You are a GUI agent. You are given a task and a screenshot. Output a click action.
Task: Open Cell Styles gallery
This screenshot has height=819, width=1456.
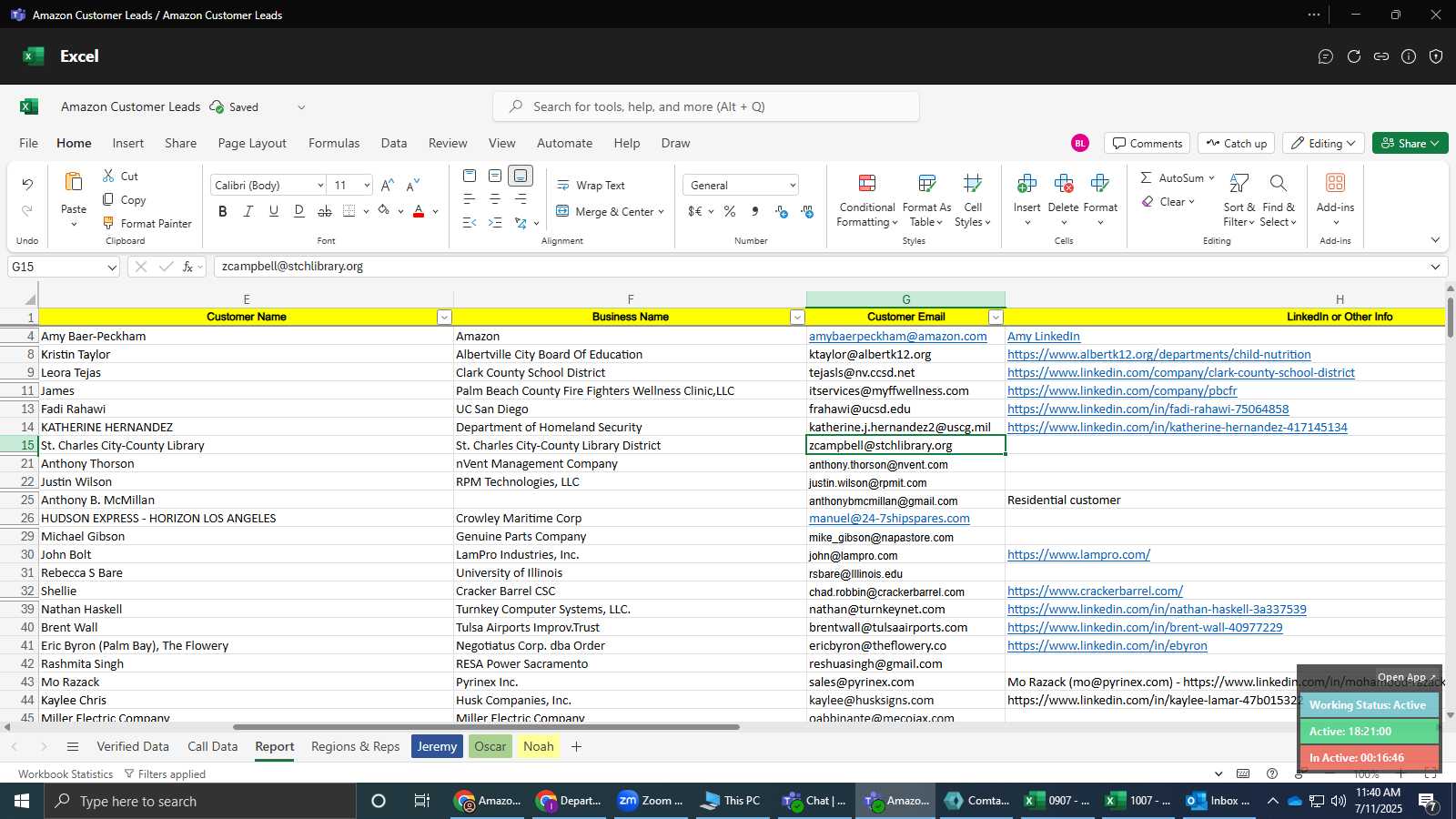(973, 200)
